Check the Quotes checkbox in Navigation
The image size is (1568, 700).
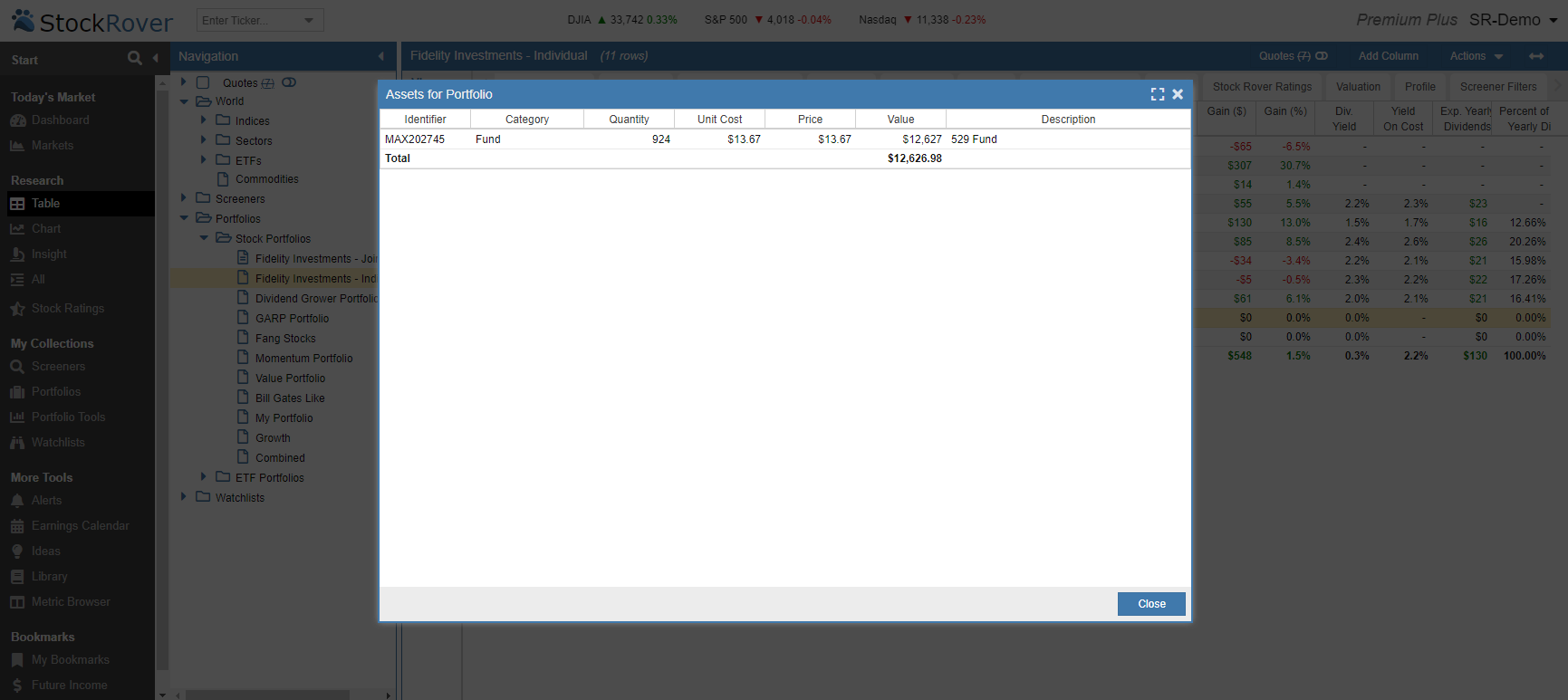point(204,82)
